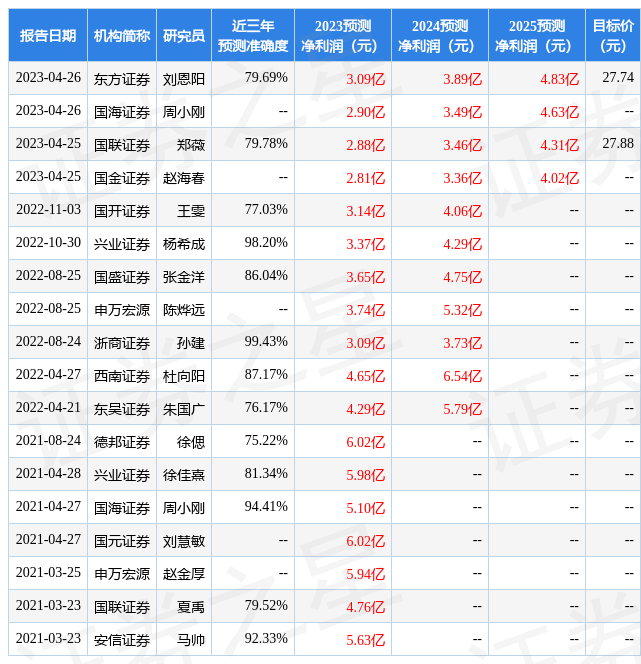
Task: Select the 安信证券 institution entry
Action: [122, 639]
